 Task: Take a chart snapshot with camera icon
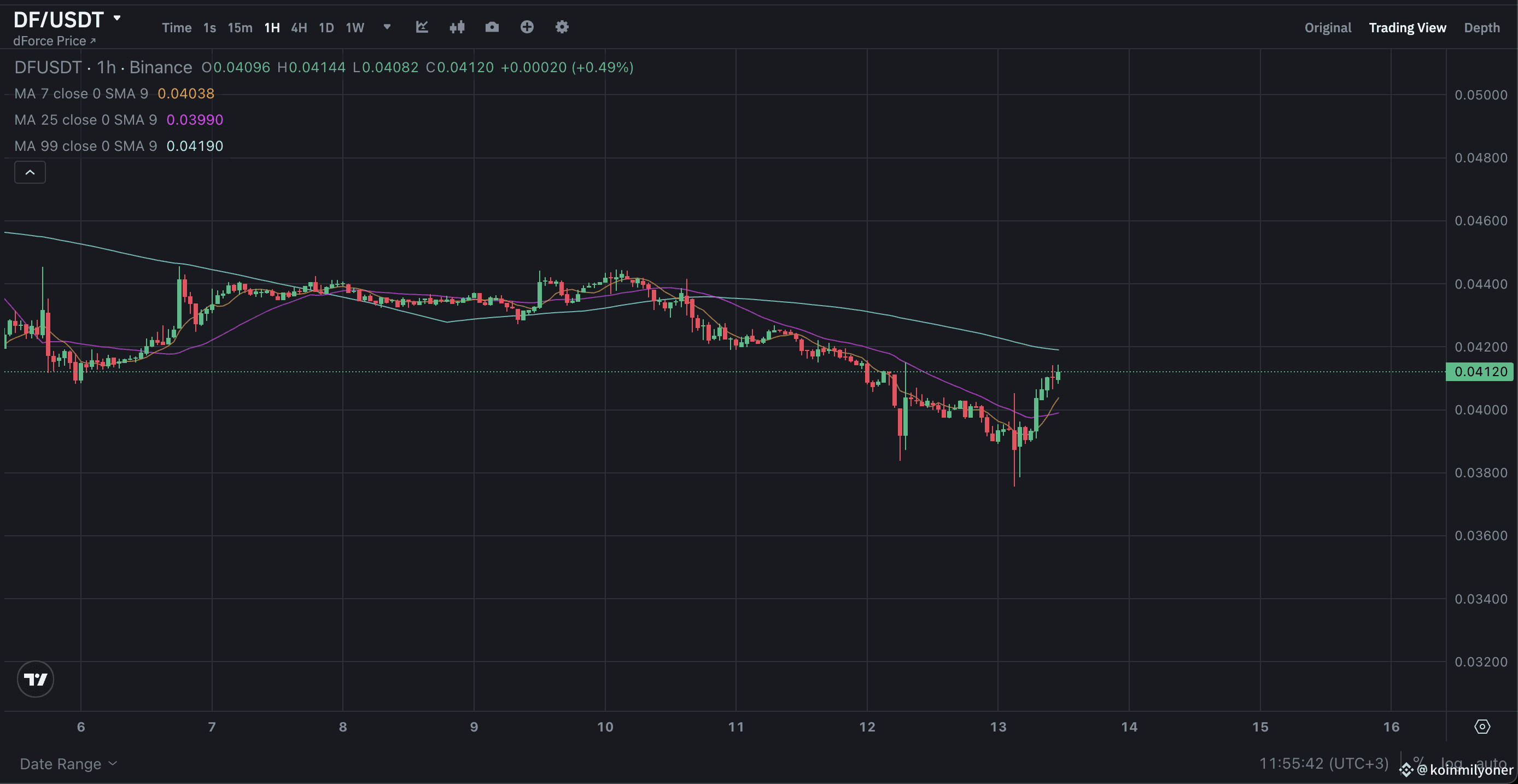tap(492, 27)
